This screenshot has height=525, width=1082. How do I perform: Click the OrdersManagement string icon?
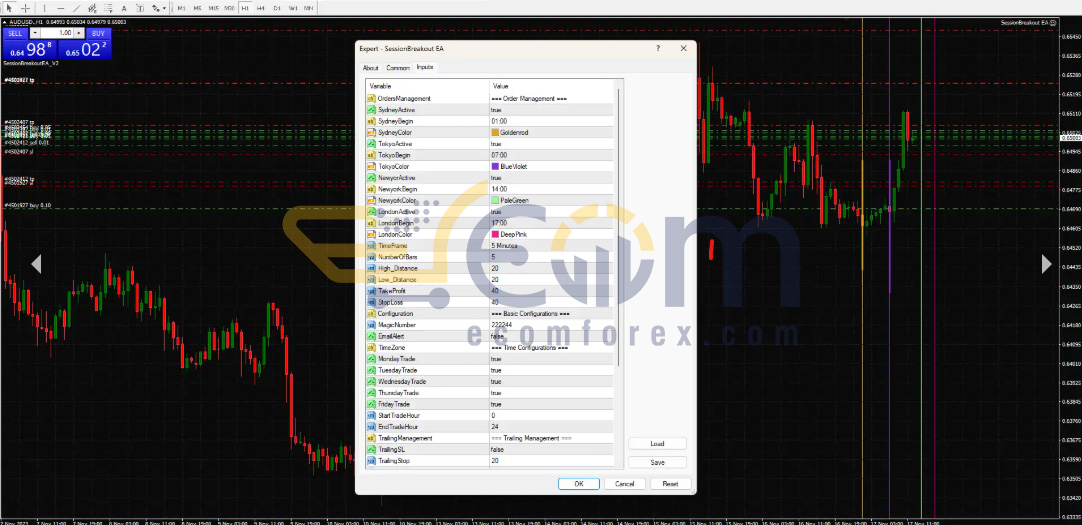371,99
